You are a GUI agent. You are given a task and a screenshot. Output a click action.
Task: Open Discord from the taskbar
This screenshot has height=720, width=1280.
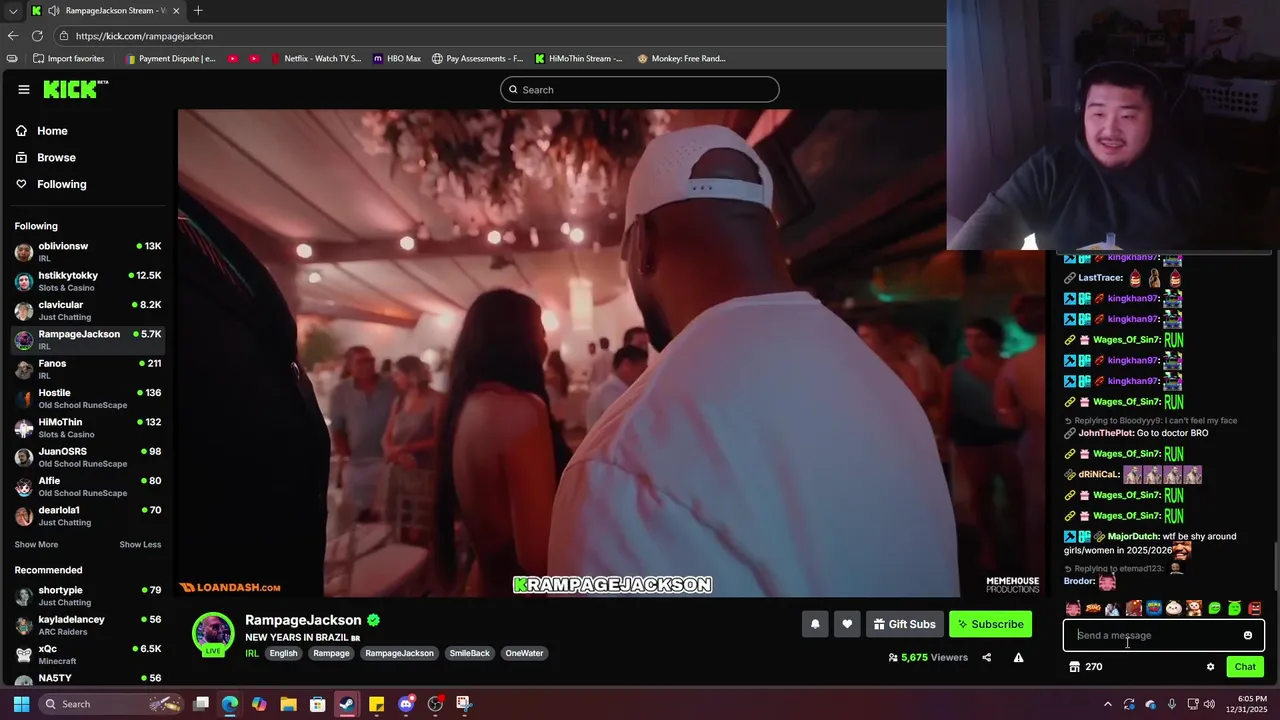pos(406,704)
